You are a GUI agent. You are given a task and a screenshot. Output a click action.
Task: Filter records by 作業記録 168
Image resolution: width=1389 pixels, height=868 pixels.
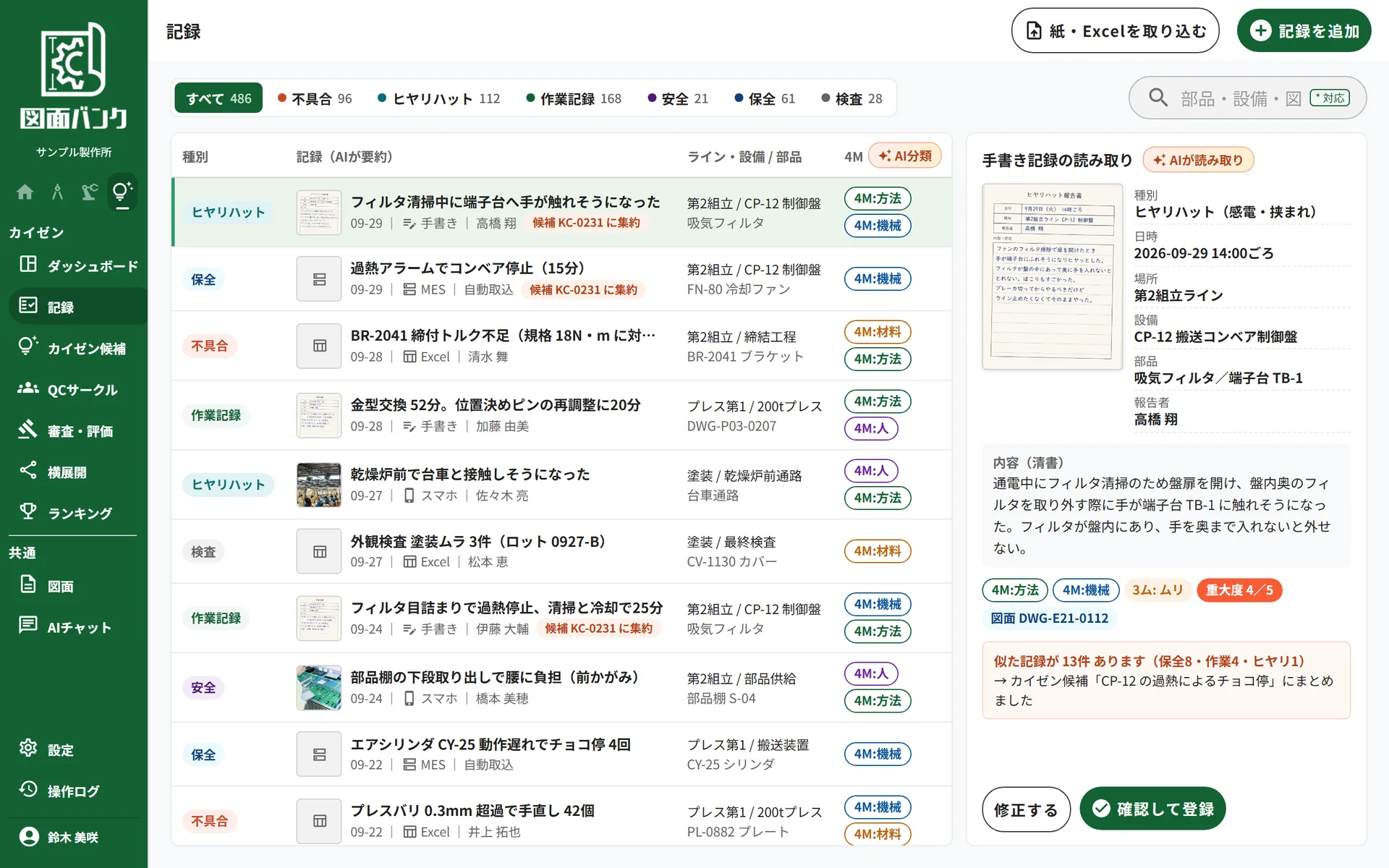574,98
